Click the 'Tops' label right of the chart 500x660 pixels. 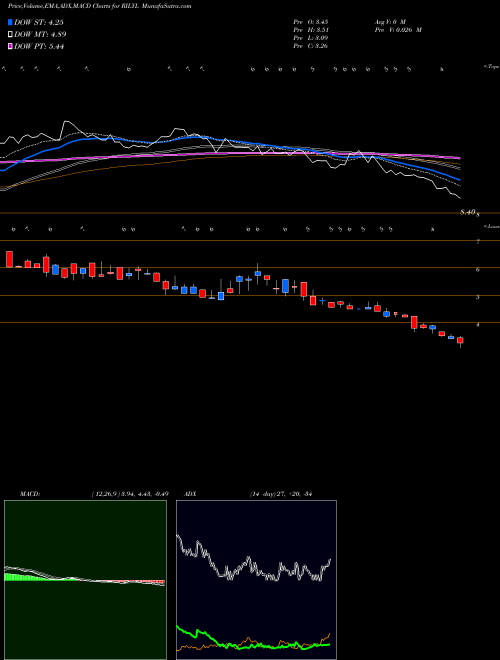491,67
